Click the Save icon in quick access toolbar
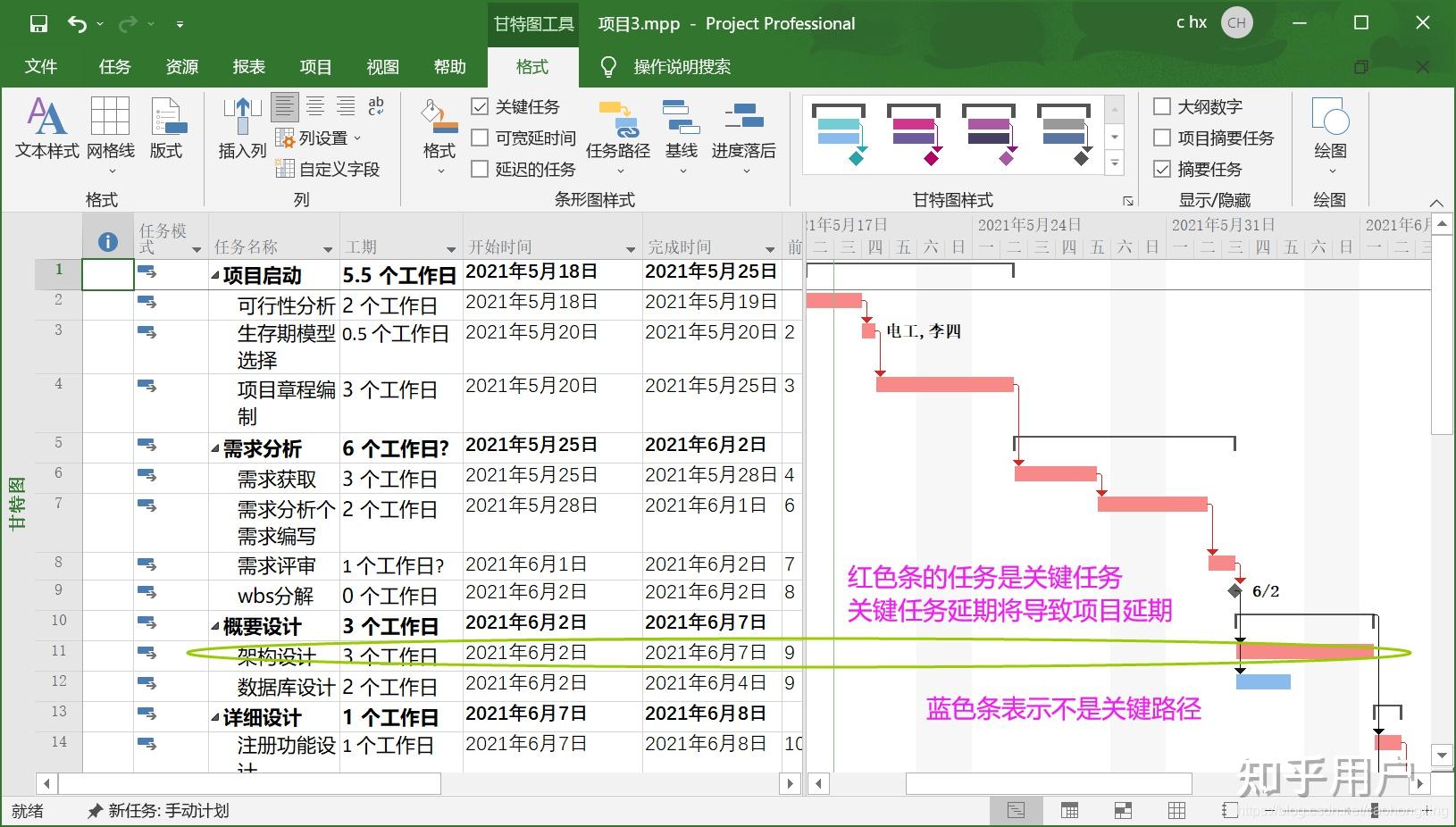 pyautogui.click(x=38, y=23)
